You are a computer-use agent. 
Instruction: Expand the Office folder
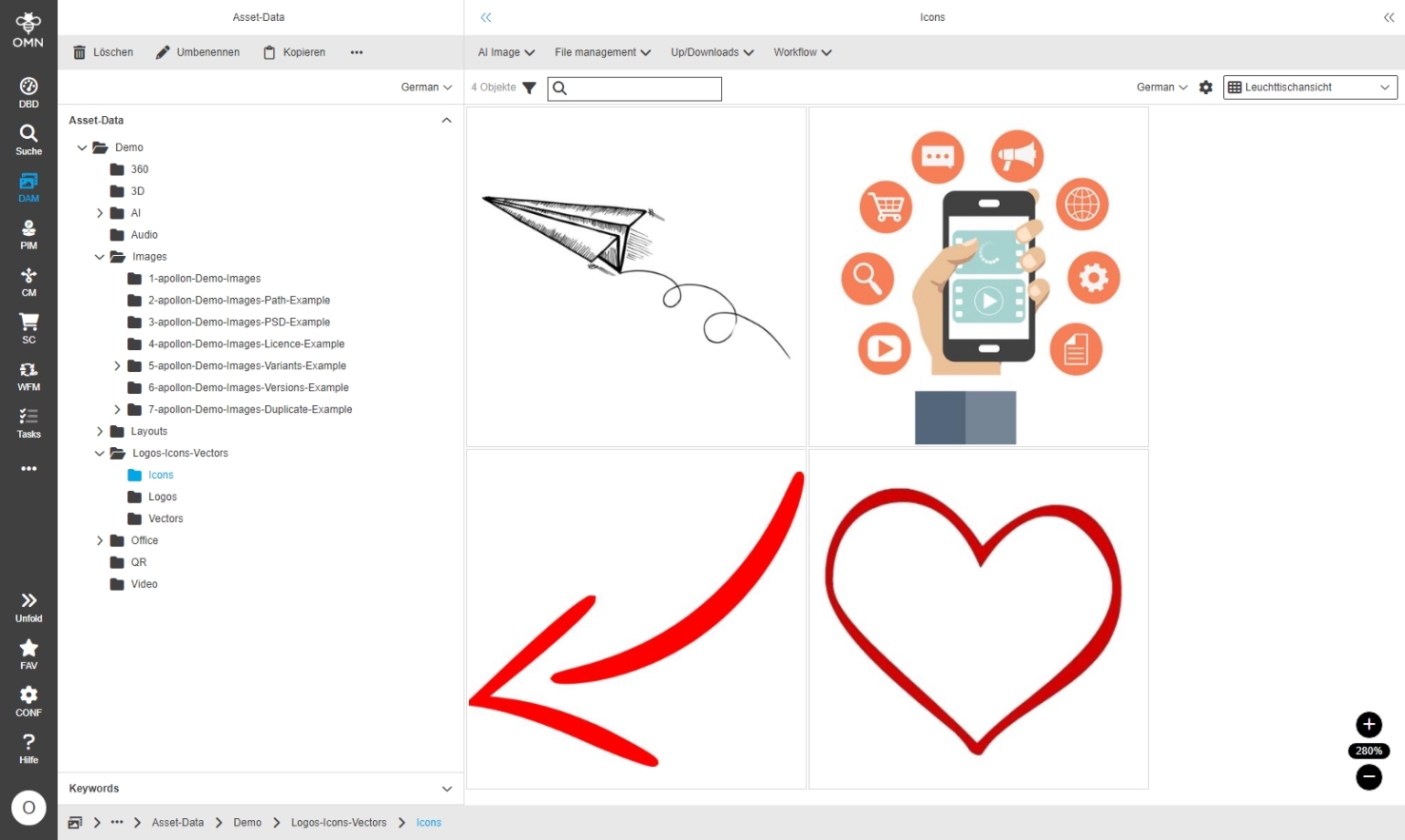coord(100,541)
